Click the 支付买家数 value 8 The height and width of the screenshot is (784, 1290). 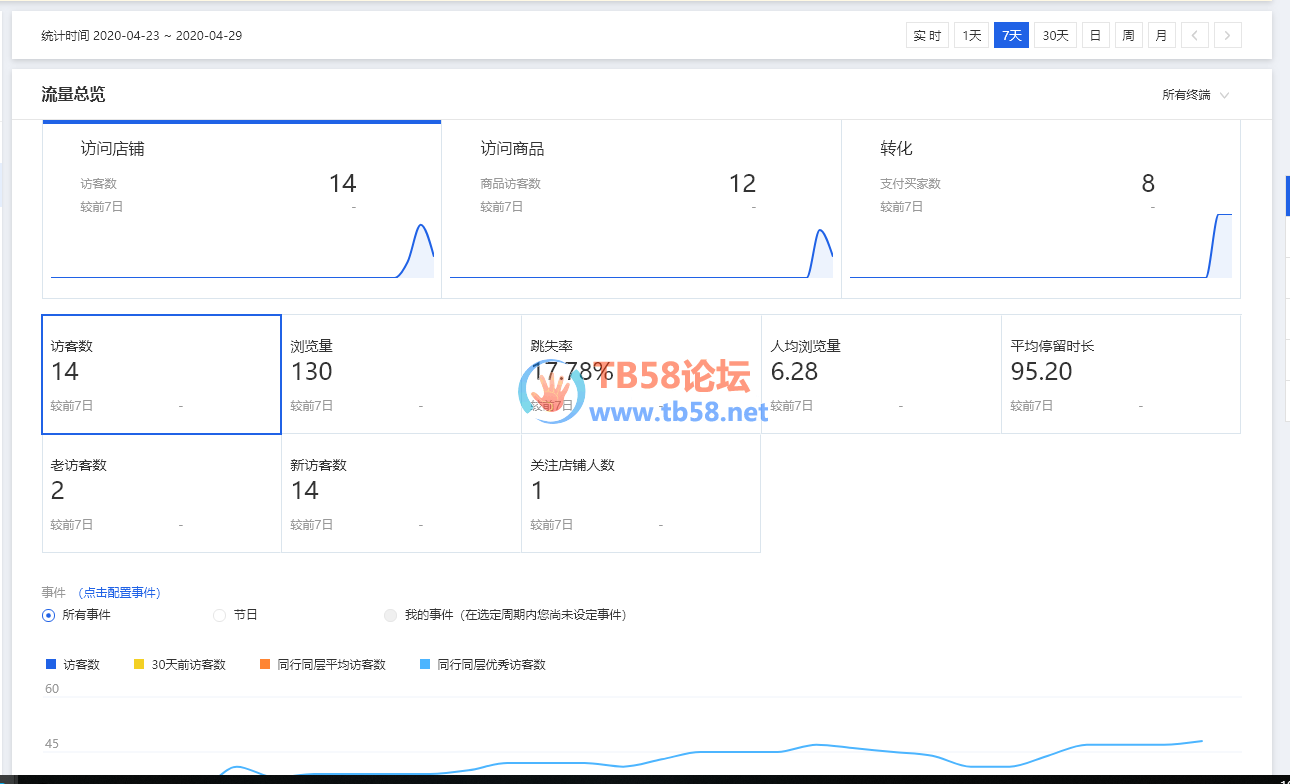click(1148, 183)
